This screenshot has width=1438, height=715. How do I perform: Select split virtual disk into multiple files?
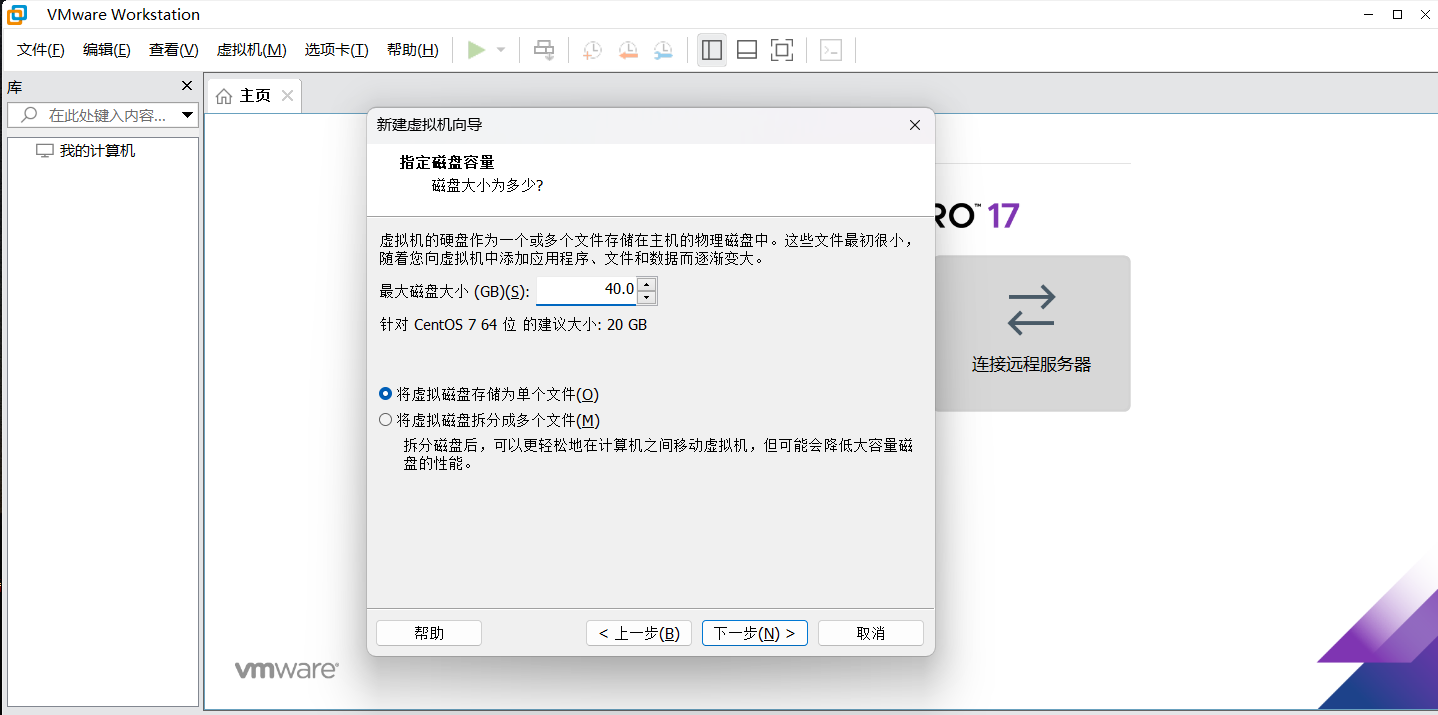490,420
